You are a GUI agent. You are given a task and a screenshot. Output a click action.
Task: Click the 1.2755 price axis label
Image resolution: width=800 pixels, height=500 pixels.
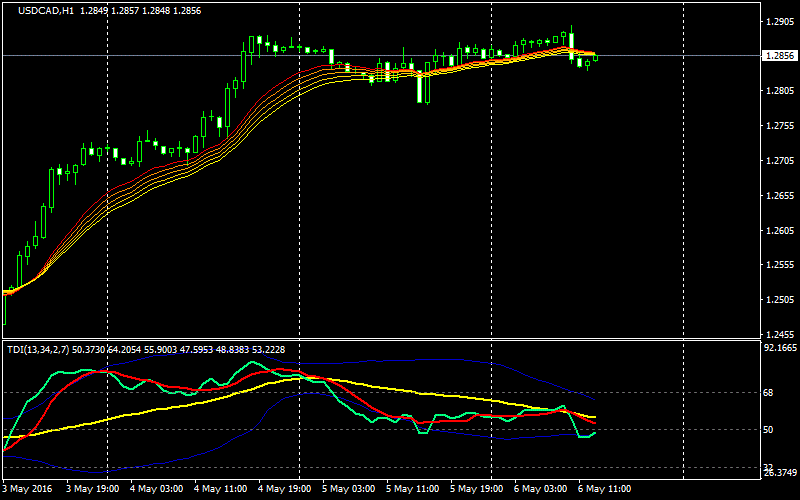[778, 126]
